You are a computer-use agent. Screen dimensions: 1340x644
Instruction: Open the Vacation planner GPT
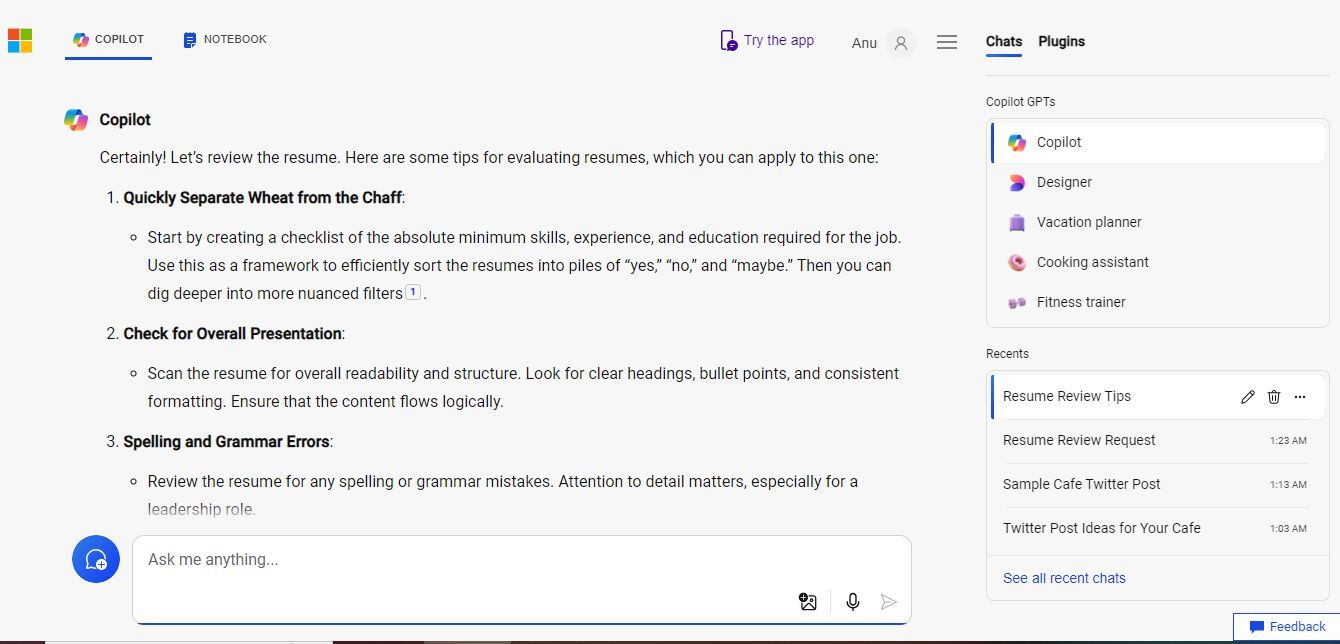(1088, 222)
